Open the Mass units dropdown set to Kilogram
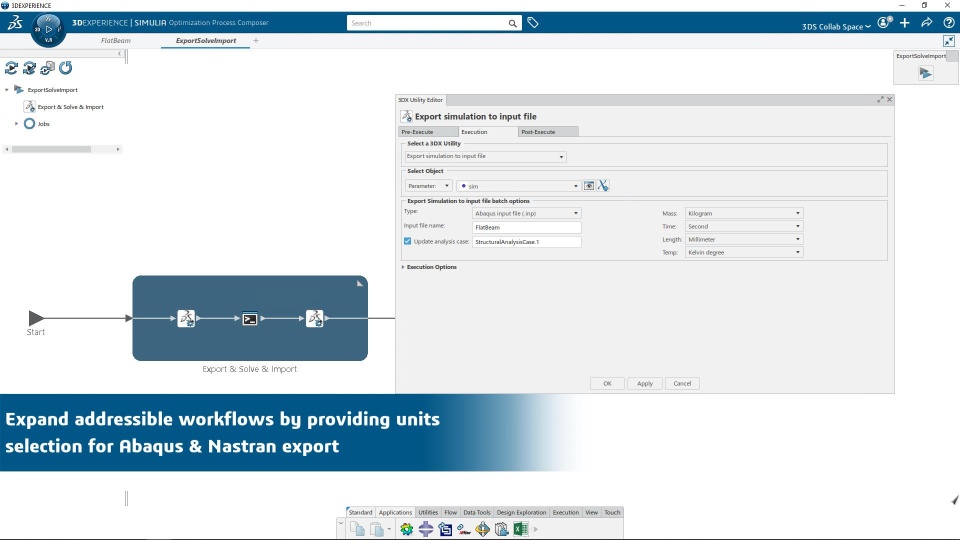 (744, 213)
